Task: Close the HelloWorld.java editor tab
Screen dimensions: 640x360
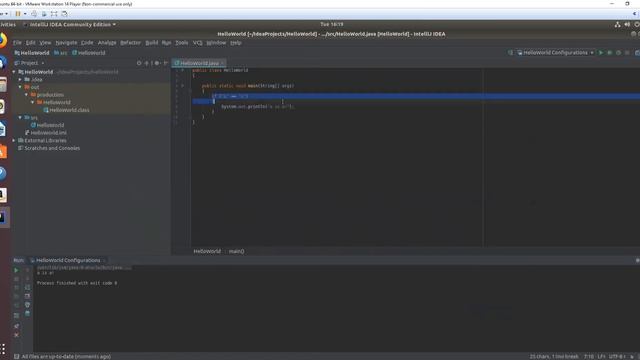Action: 222,63
